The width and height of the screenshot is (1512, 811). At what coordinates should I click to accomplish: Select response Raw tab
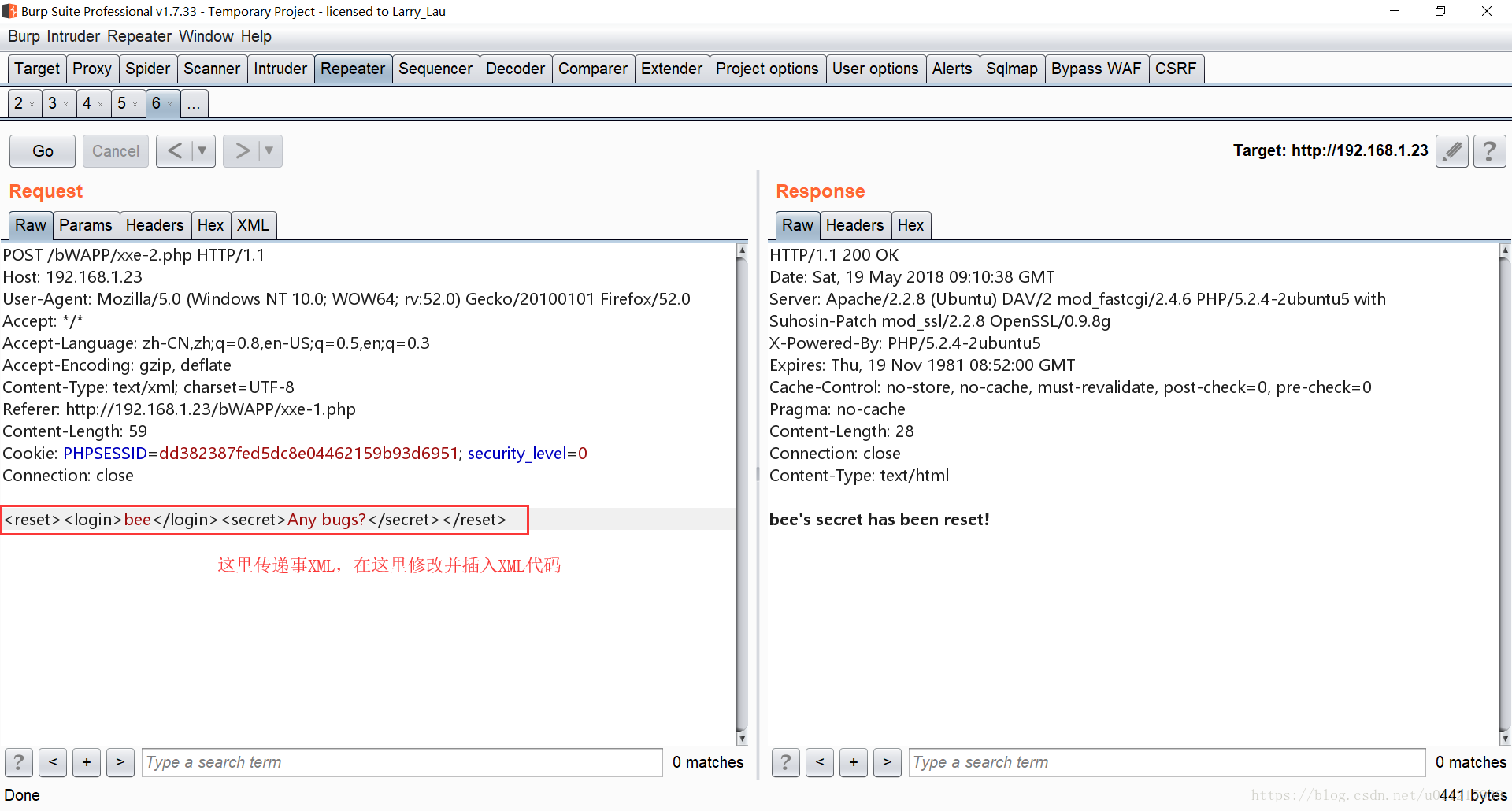pos(798,225)
